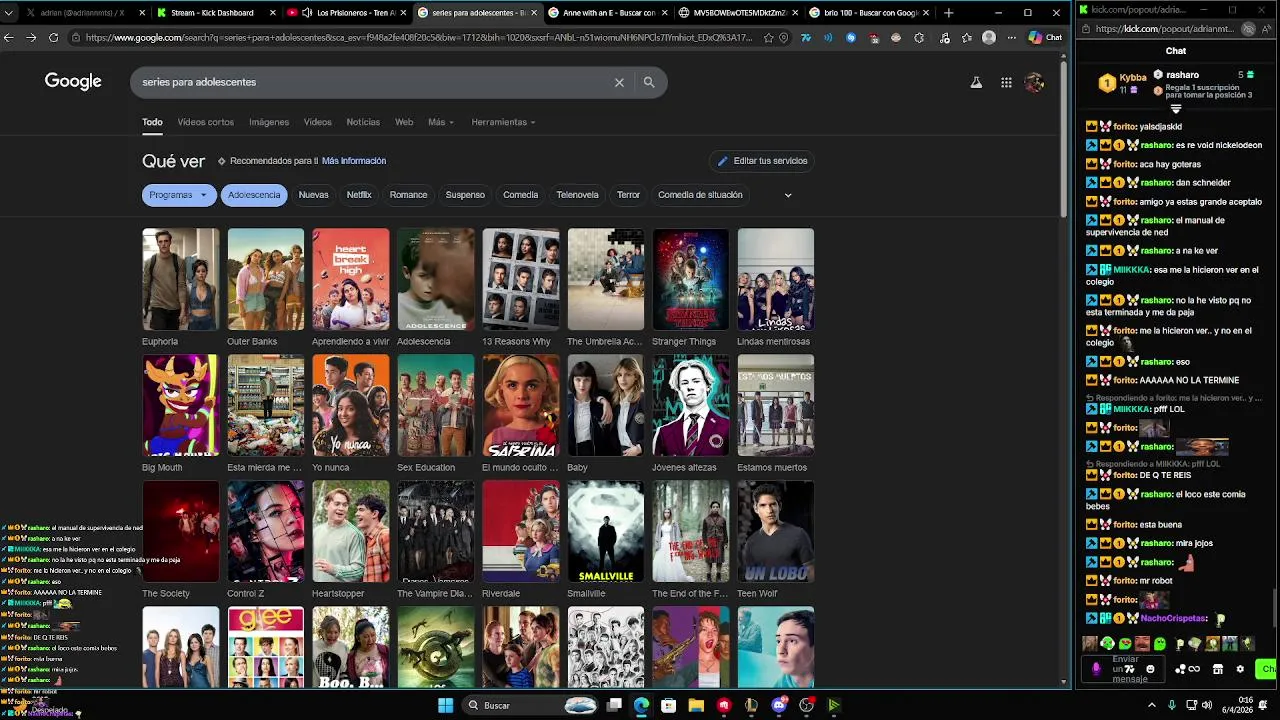
Task: Open the volume control in system tray
Action: coord(1207,705)
